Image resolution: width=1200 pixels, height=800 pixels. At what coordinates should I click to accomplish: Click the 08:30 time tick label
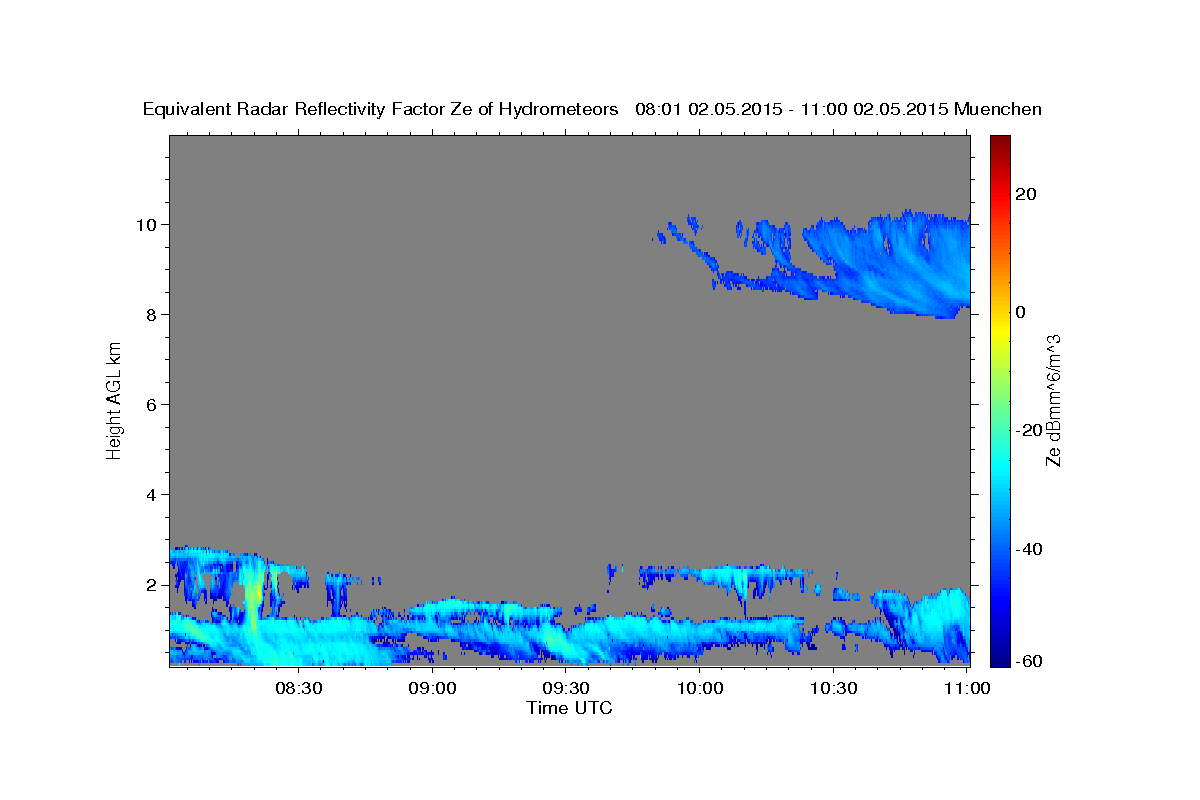[299, 688]
